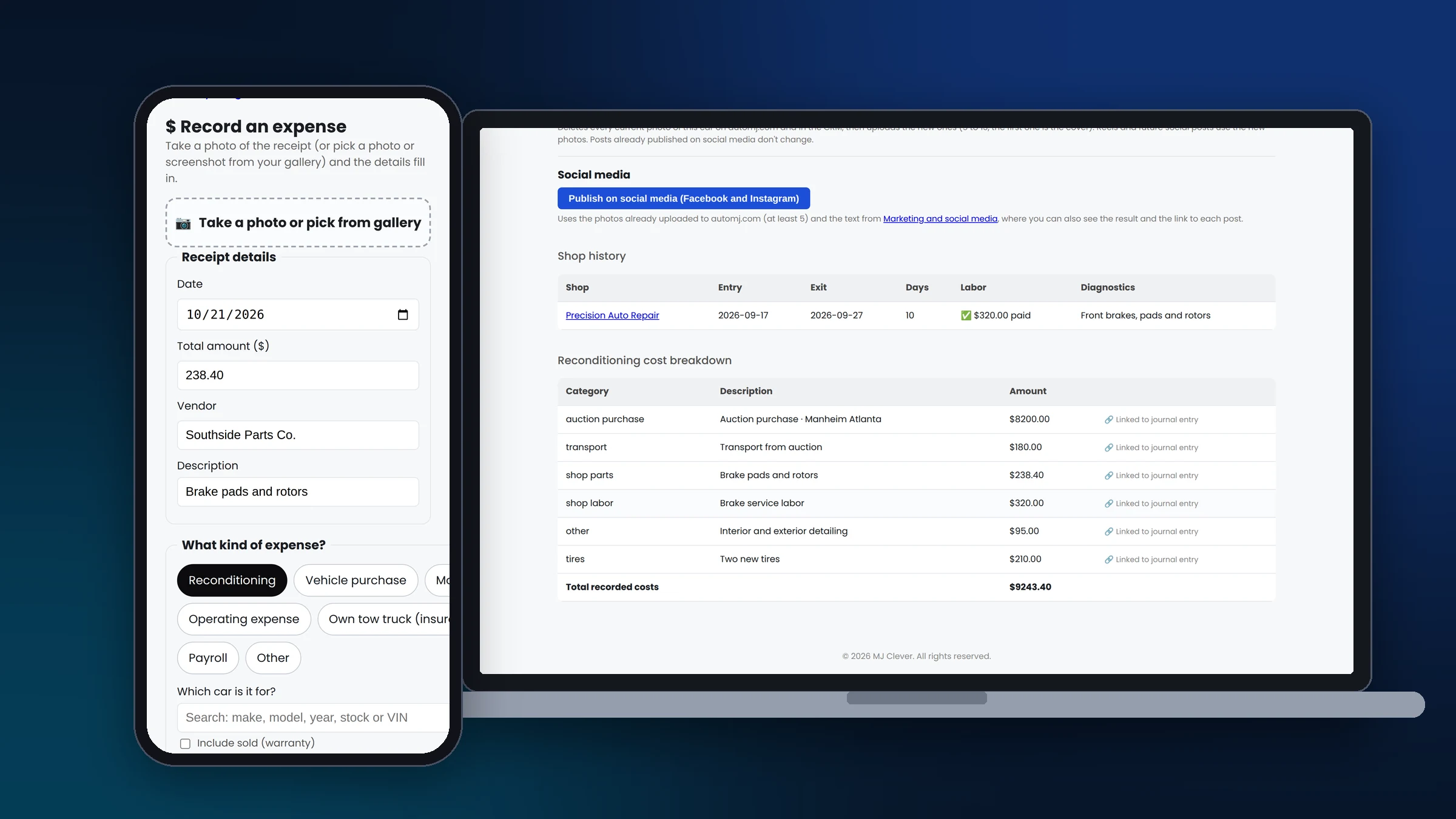Viewport: 1456px width, 819px height.
Task: Click link icon in shop parts row
Action: [x=1108, y=476]
